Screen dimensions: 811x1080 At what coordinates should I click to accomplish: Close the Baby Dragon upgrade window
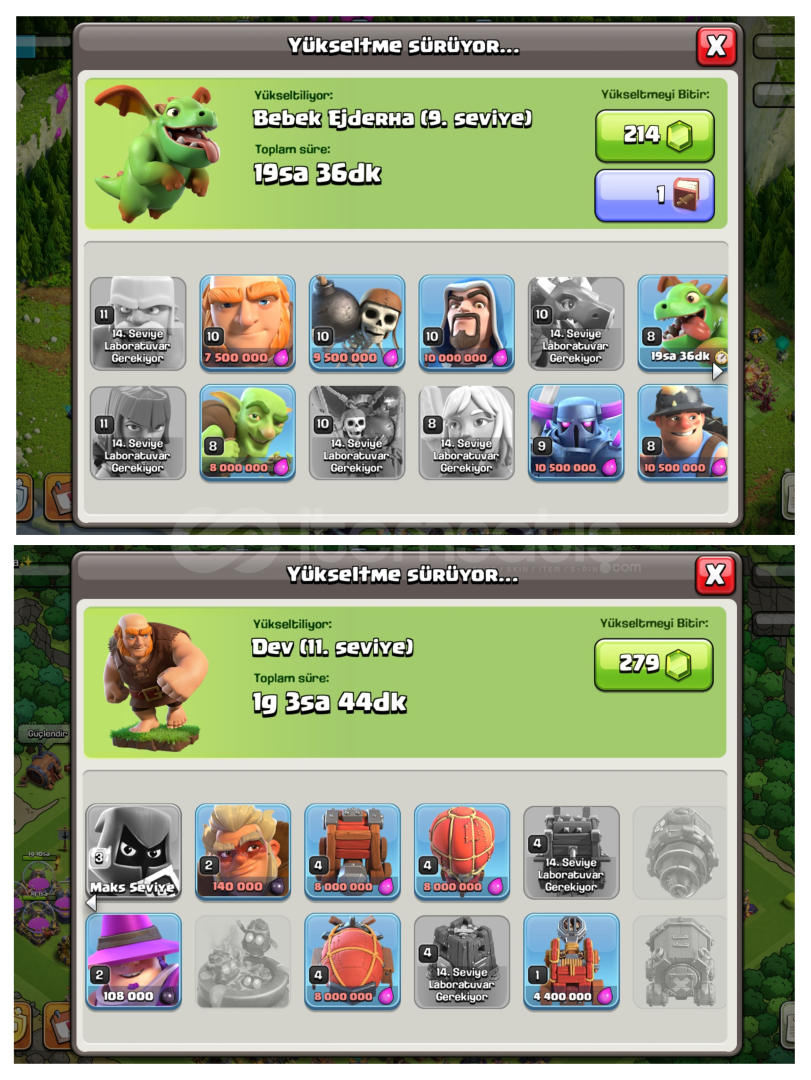coord(716,47)
